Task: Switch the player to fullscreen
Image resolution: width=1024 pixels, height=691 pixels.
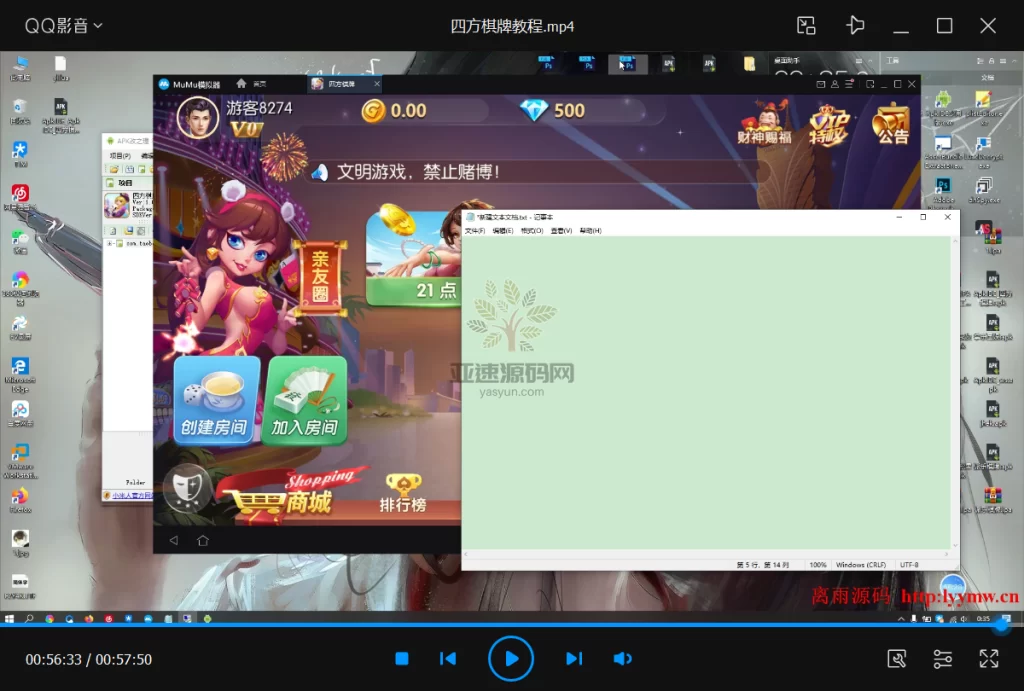Action: pos(989,658)
